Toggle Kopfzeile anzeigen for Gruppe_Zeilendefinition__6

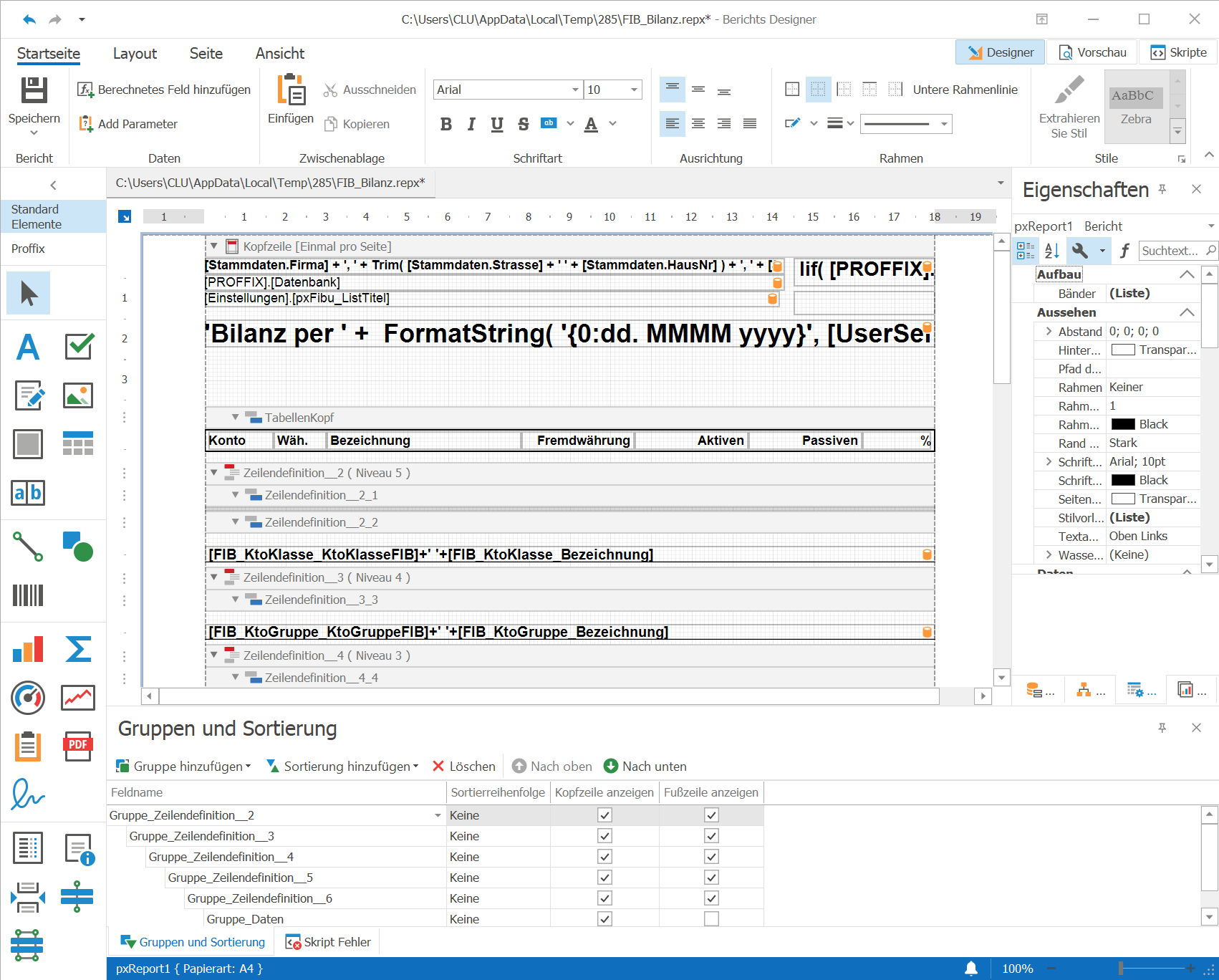[605, 898]
